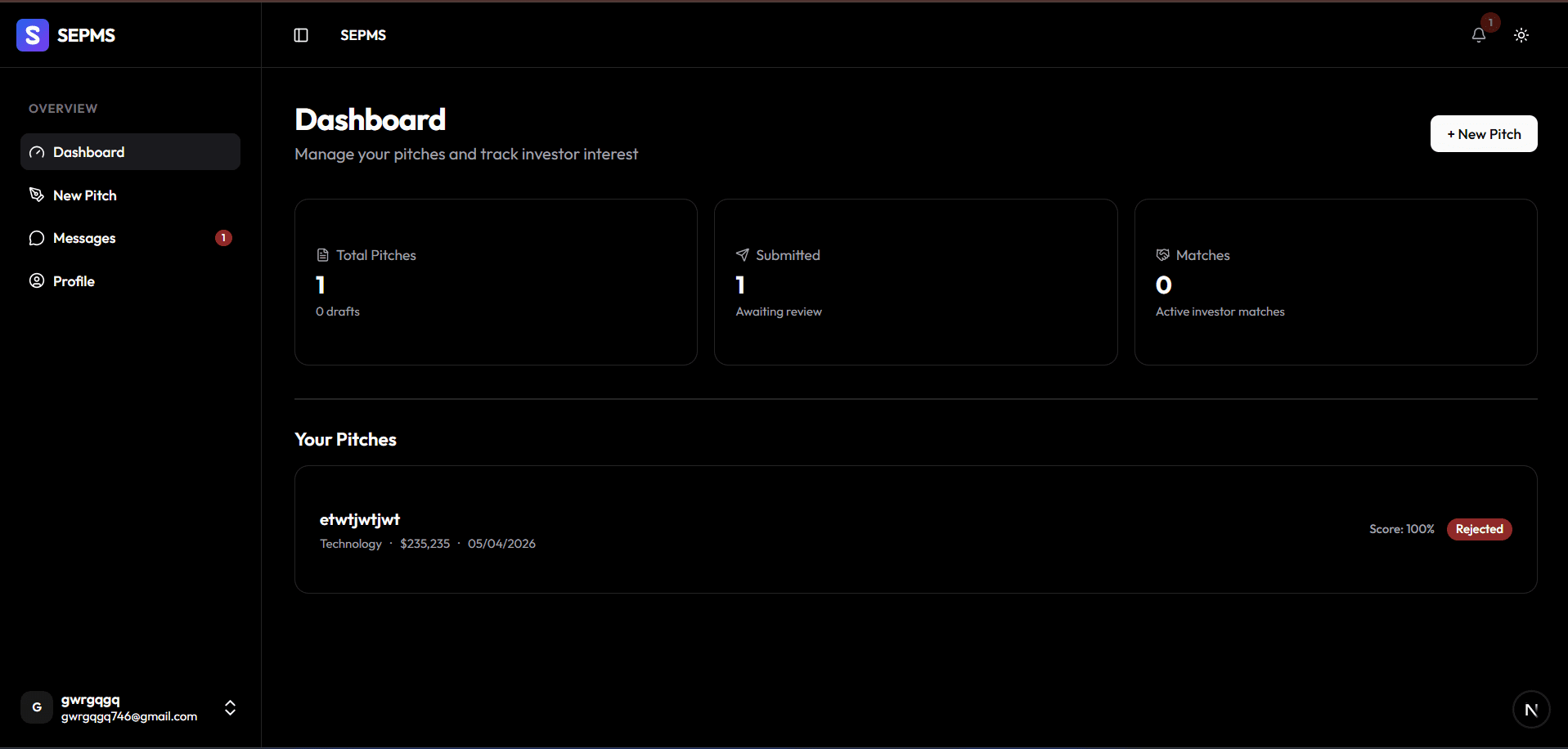Click the Rejected status badge
Image resolution: width=1568 pixels, height=749 pixels.
click(1479, 529)
